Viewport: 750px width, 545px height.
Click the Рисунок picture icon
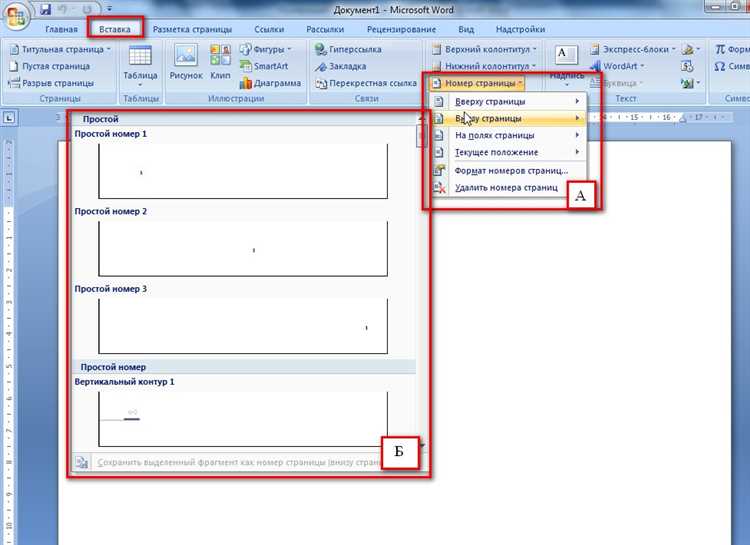point(186,56)
